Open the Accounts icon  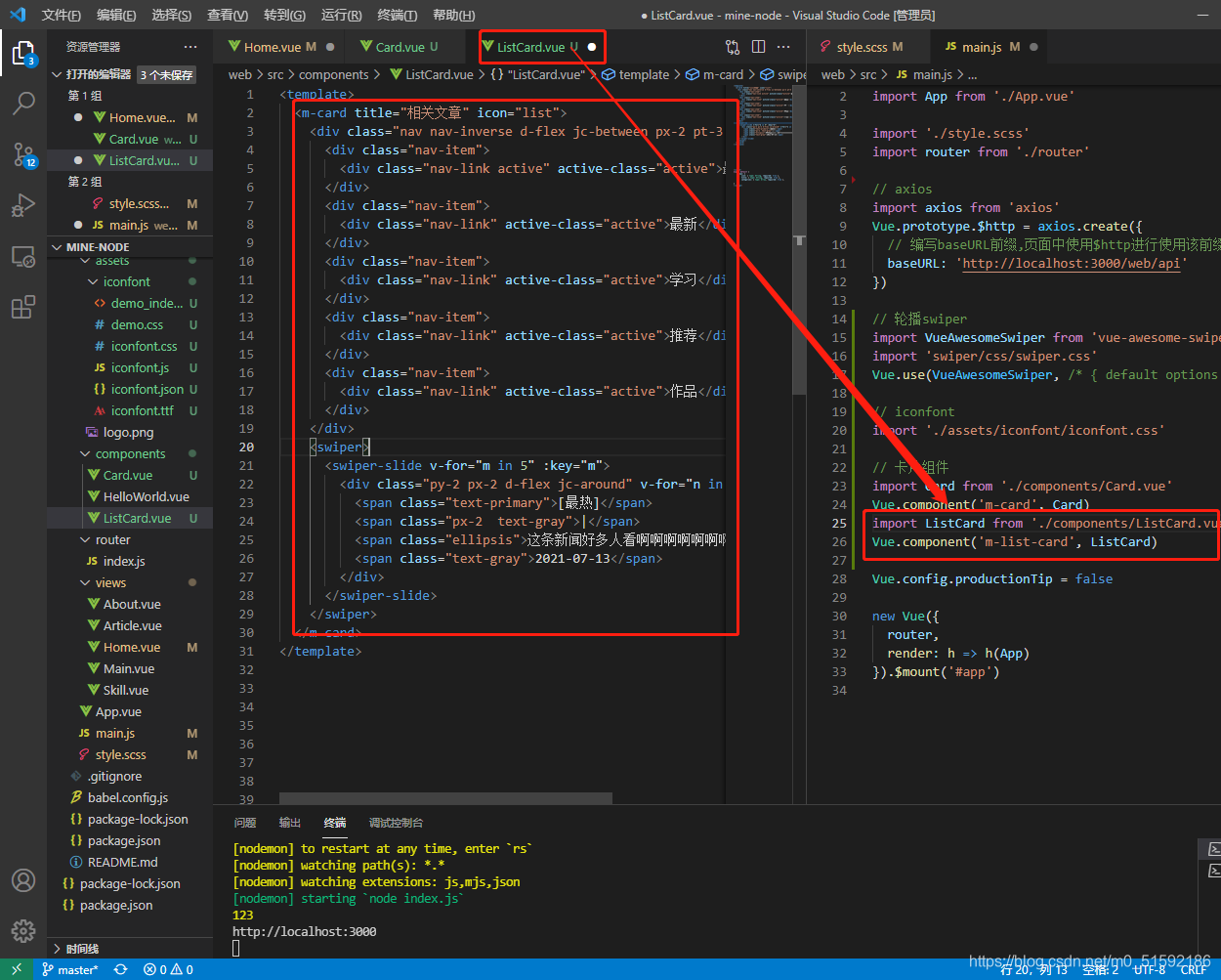23,880
